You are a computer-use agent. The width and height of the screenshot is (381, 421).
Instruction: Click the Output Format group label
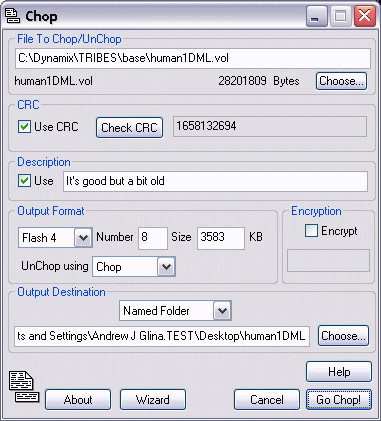(51, 211)
